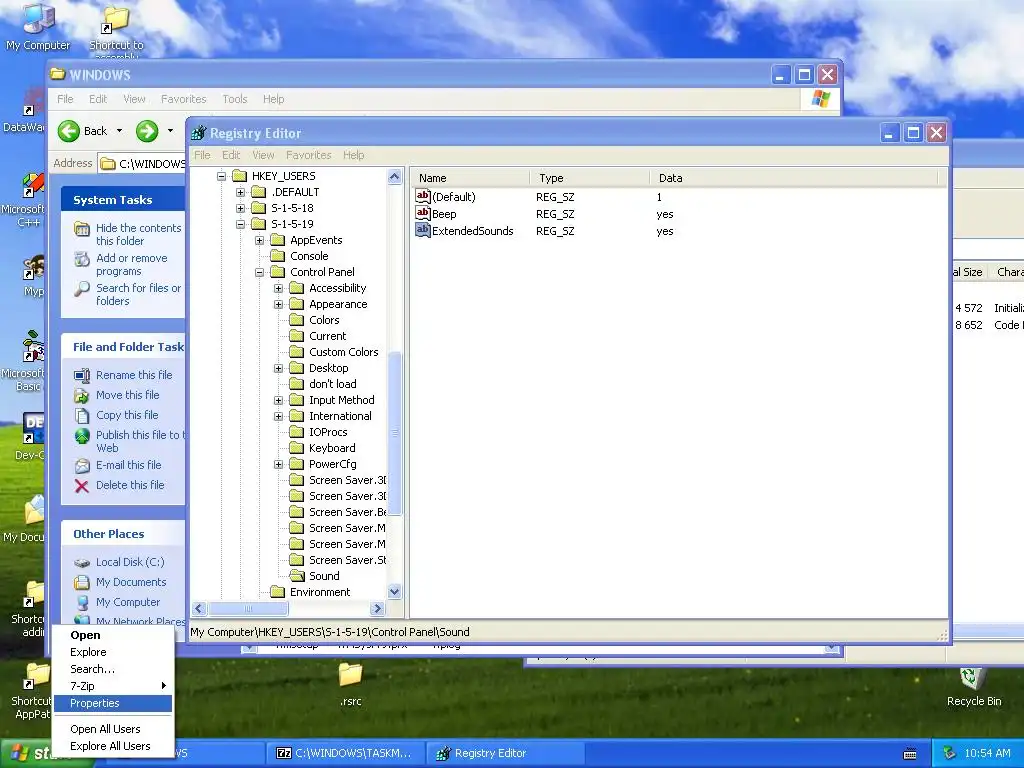
Task: Click Copy this file link
Action: tap(127, 415)
